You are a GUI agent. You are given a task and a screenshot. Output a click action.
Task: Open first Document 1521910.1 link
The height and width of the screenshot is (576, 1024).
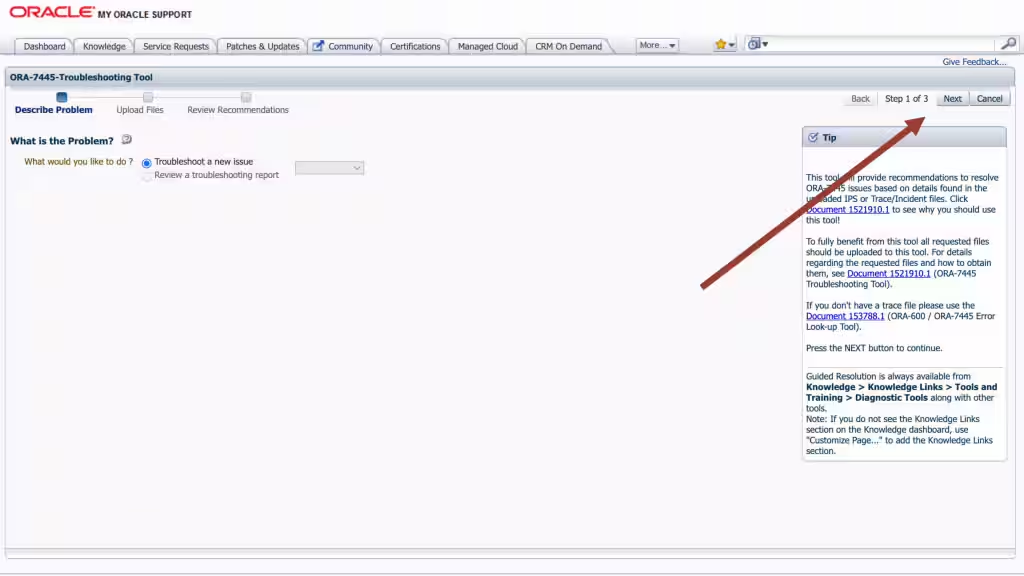pyautogui.click(x=848, y=210)
